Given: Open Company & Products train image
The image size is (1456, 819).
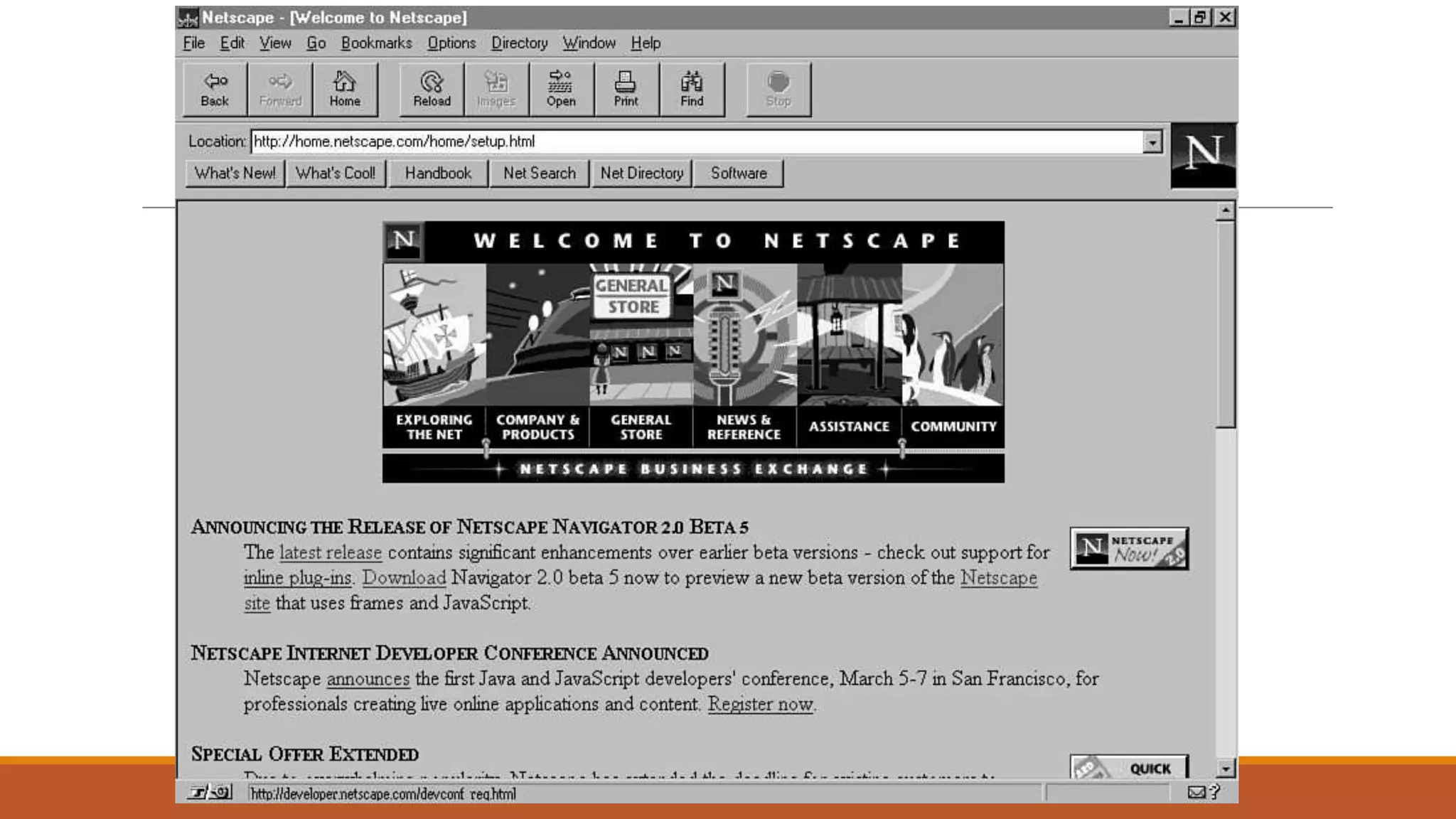Looking at the screenshot, I should 538,335.
